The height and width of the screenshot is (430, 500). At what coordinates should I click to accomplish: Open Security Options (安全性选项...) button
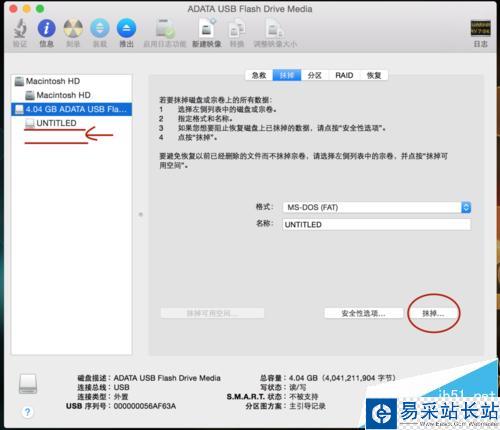pyautogui.click(x=364, y=313)
